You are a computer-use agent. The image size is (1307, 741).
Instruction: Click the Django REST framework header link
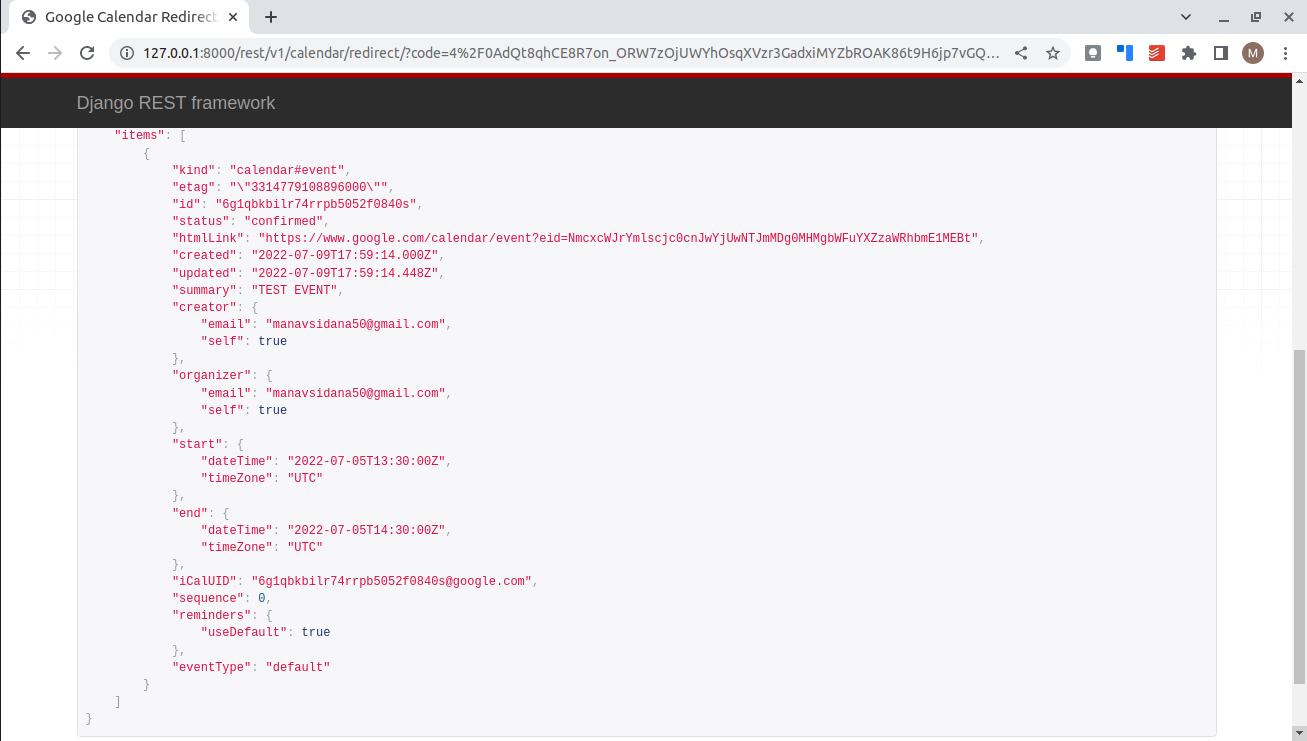(x=175, y=103)
